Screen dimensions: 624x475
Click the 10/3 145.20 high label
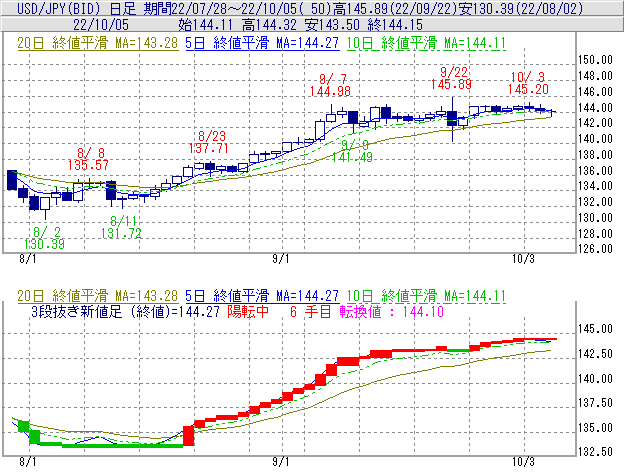528,83
